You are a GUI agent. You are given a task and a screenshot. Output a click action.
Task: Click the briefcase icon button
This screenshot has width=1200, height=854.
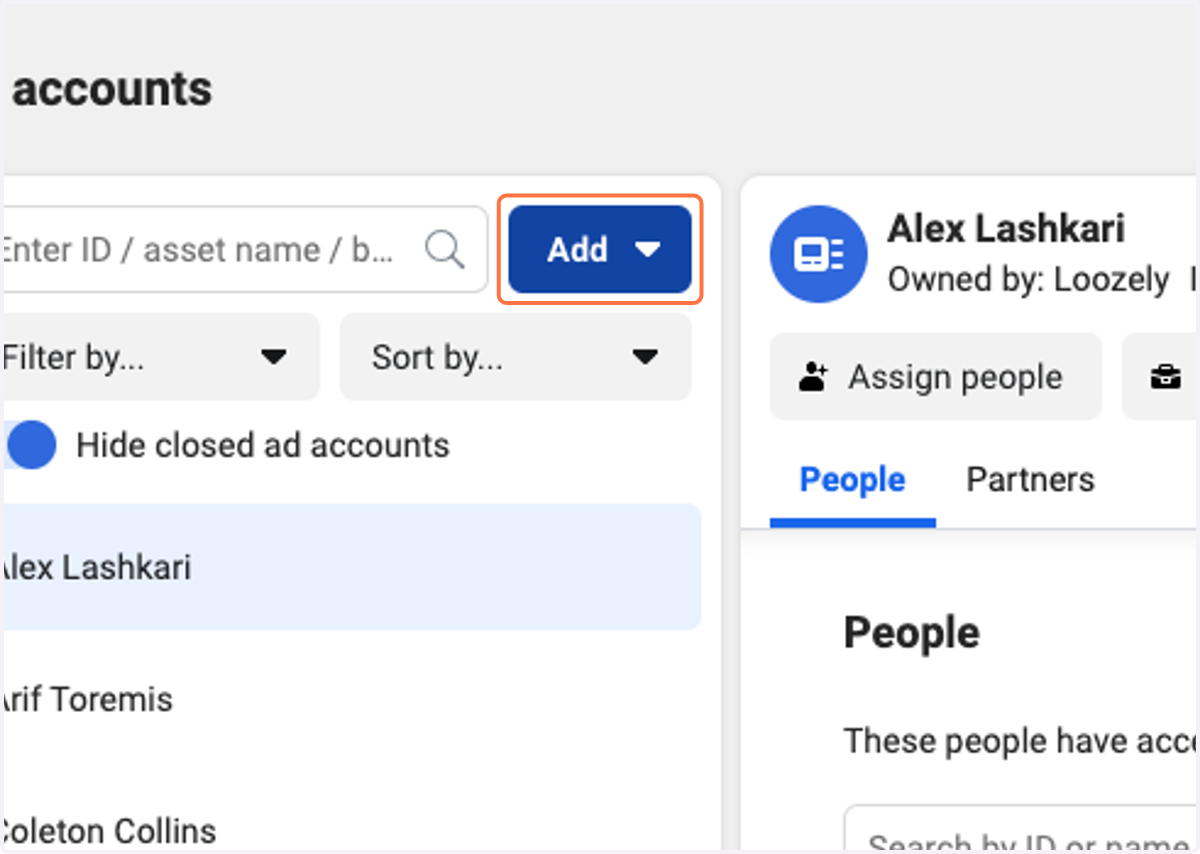[x=1164, y=377]
